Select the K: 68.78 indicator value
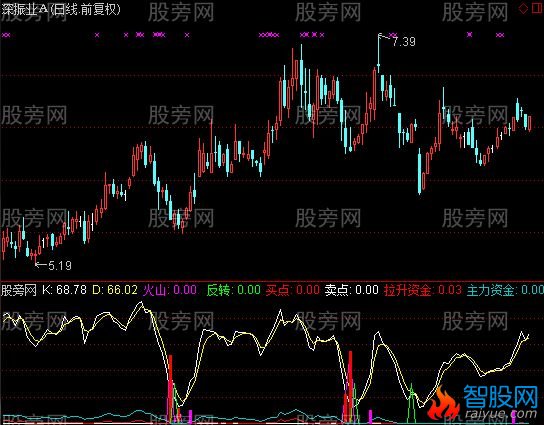Screen dimensions: 544x425 (64, 289)
